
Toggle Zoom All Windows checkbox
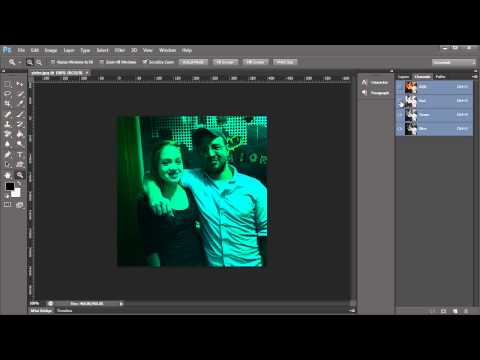tap(102, 62)
